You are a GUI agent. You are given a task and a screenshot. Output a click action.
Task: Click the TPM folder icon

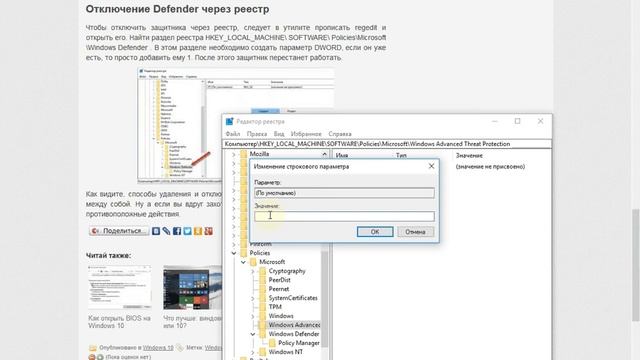pos(262,307)
